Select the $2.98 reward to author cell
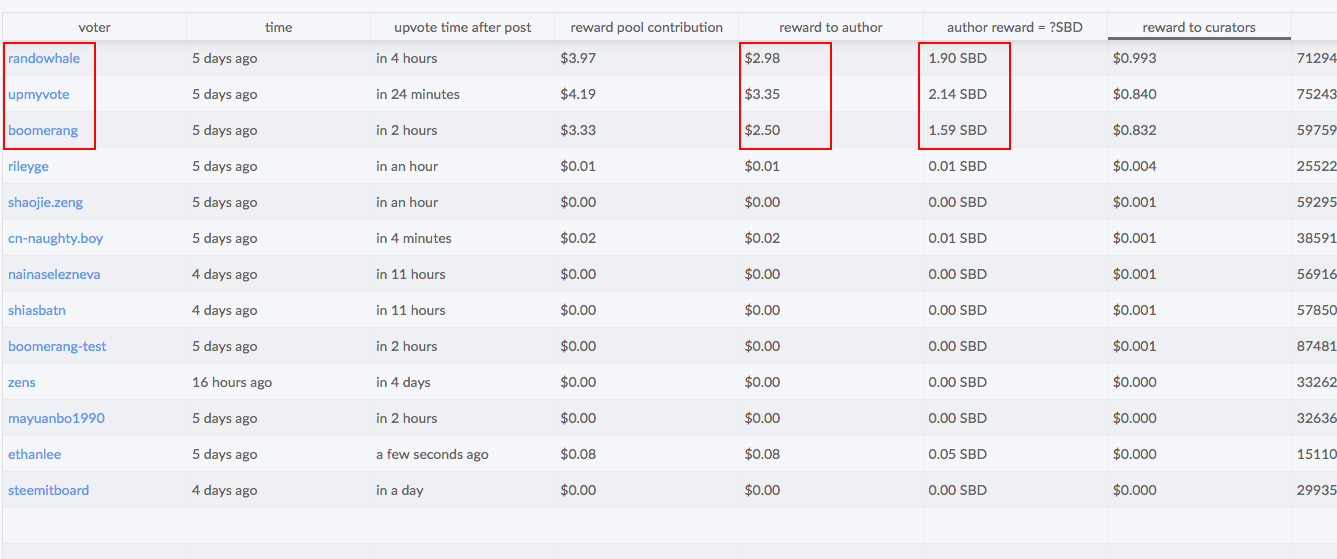Image resolution: width=1337 pixels, height=559 pixels. 830,58
